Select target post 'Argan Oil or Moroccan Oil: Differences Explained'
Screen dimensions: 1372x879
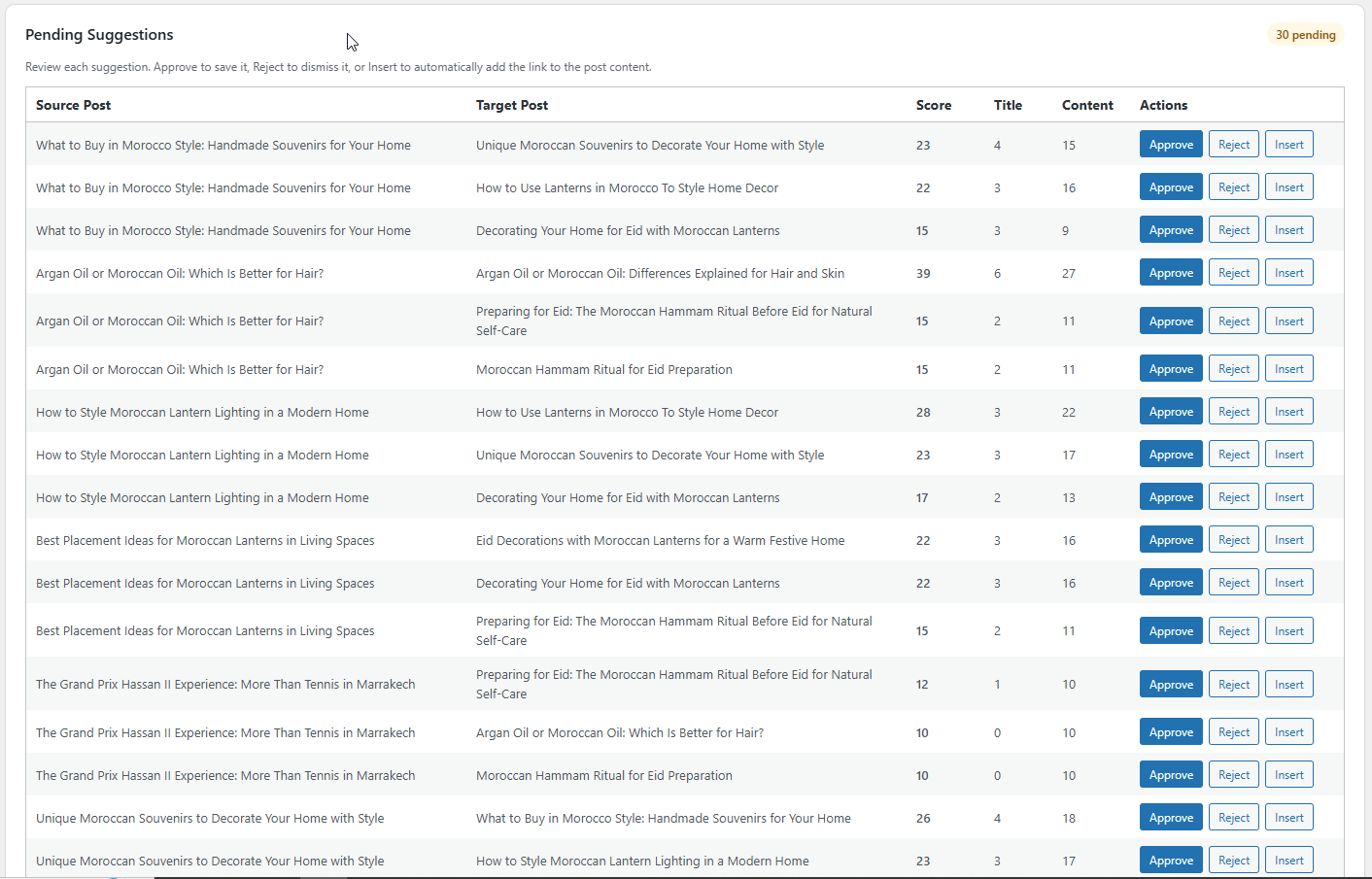[660, 274]
